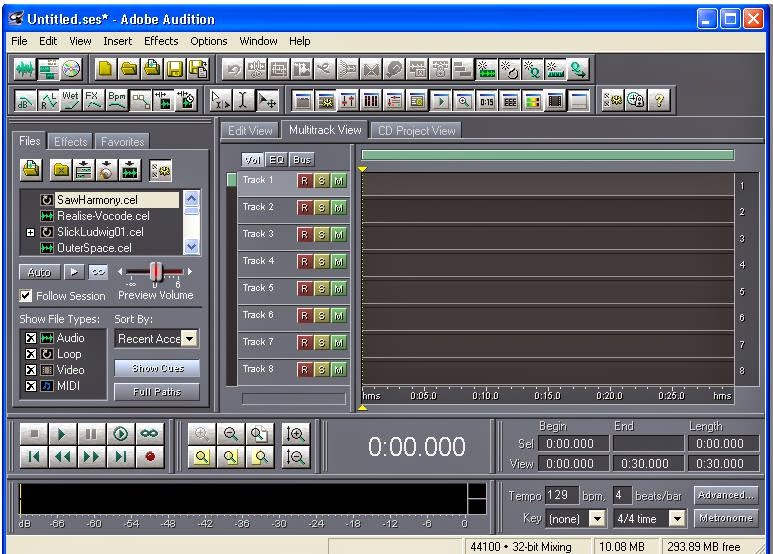Select the move/copy clip tool
The height and width of the screenshot is (554, 773).
click(x=268, y=100)
